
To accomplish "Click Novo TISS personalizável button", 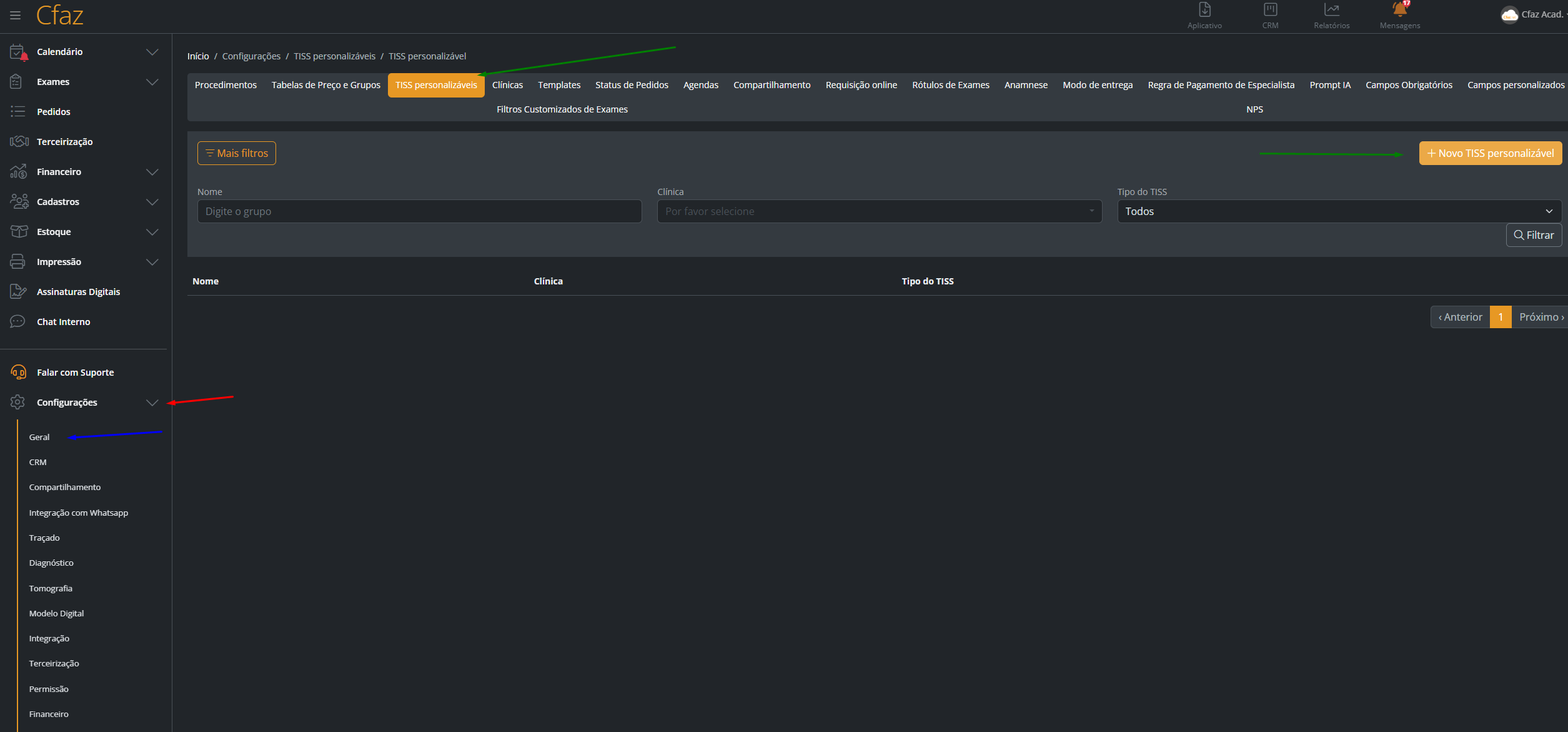I will (x=1491, y=153).
